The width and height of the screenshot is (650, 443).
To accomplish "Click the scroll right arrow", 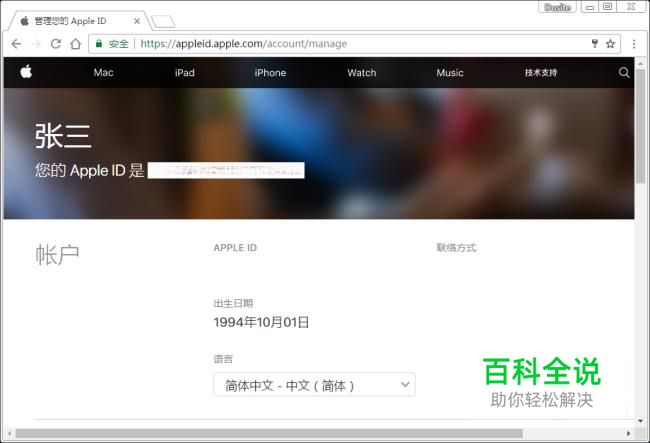I will click(x=628, y=433).
